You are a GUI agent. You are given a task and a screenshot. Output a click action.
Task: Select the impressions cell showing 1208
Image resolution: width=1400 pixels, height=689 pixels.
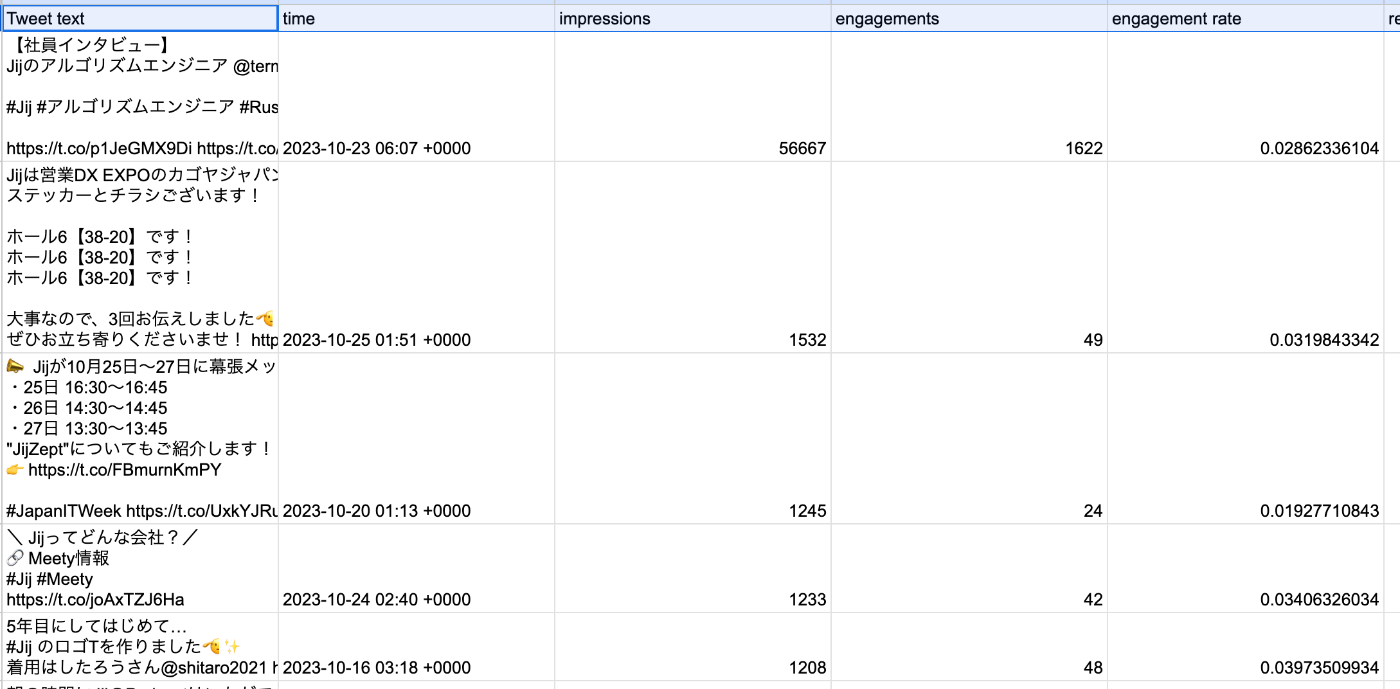click(693, 647)
